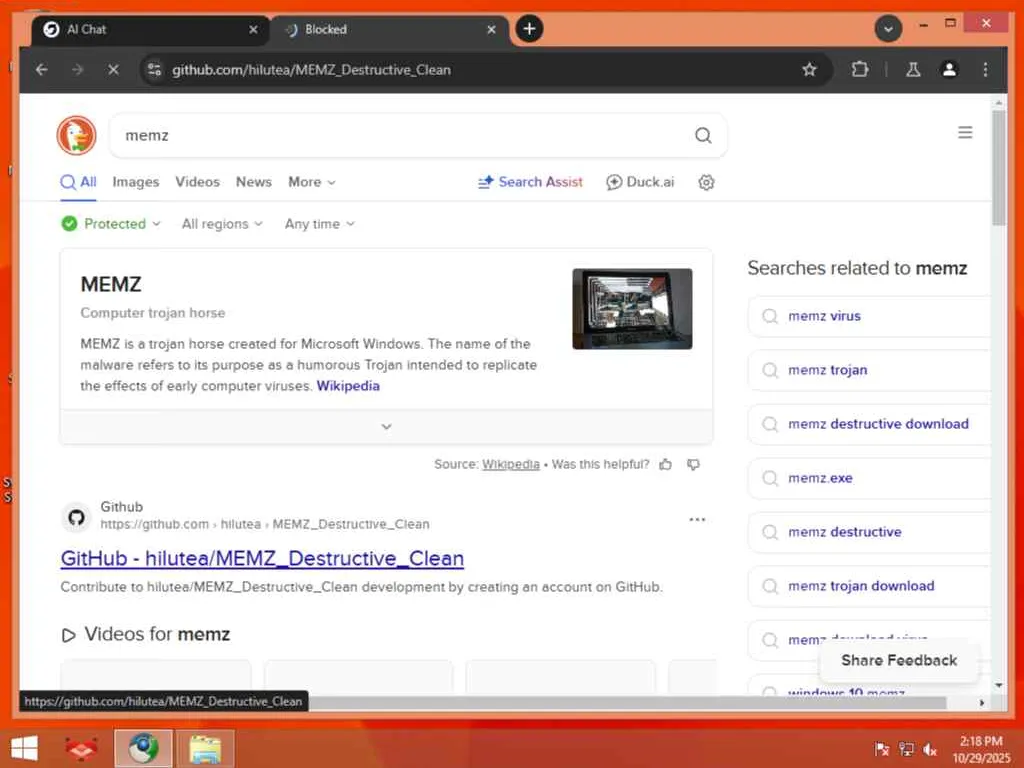This screenshot has height=768, width=1024.
Task: Open File Explorer from the taskbar
Action: click(205, 748)
